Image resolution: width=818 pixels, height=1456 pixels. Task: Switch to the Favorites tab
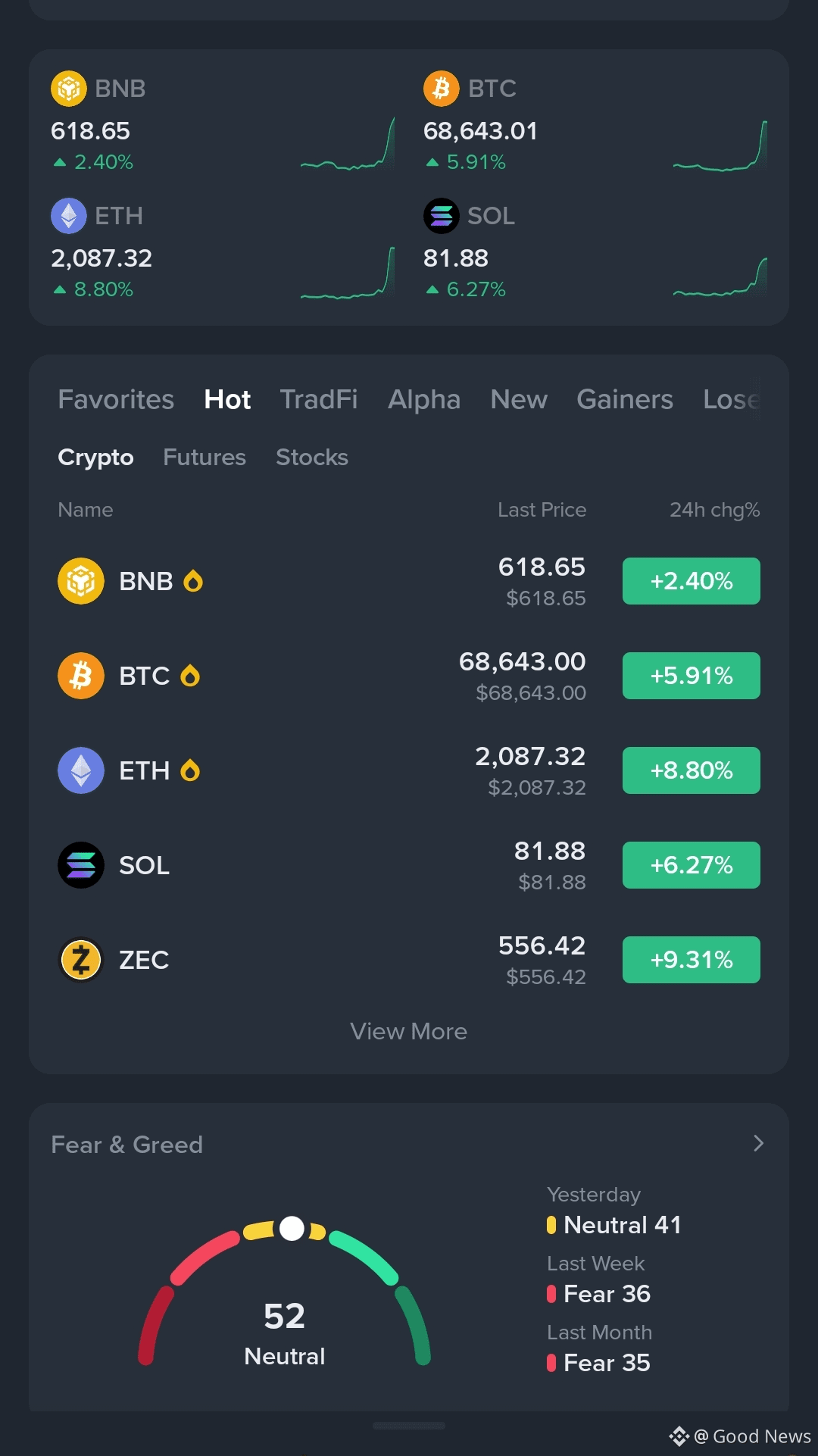tap(116, 399)
